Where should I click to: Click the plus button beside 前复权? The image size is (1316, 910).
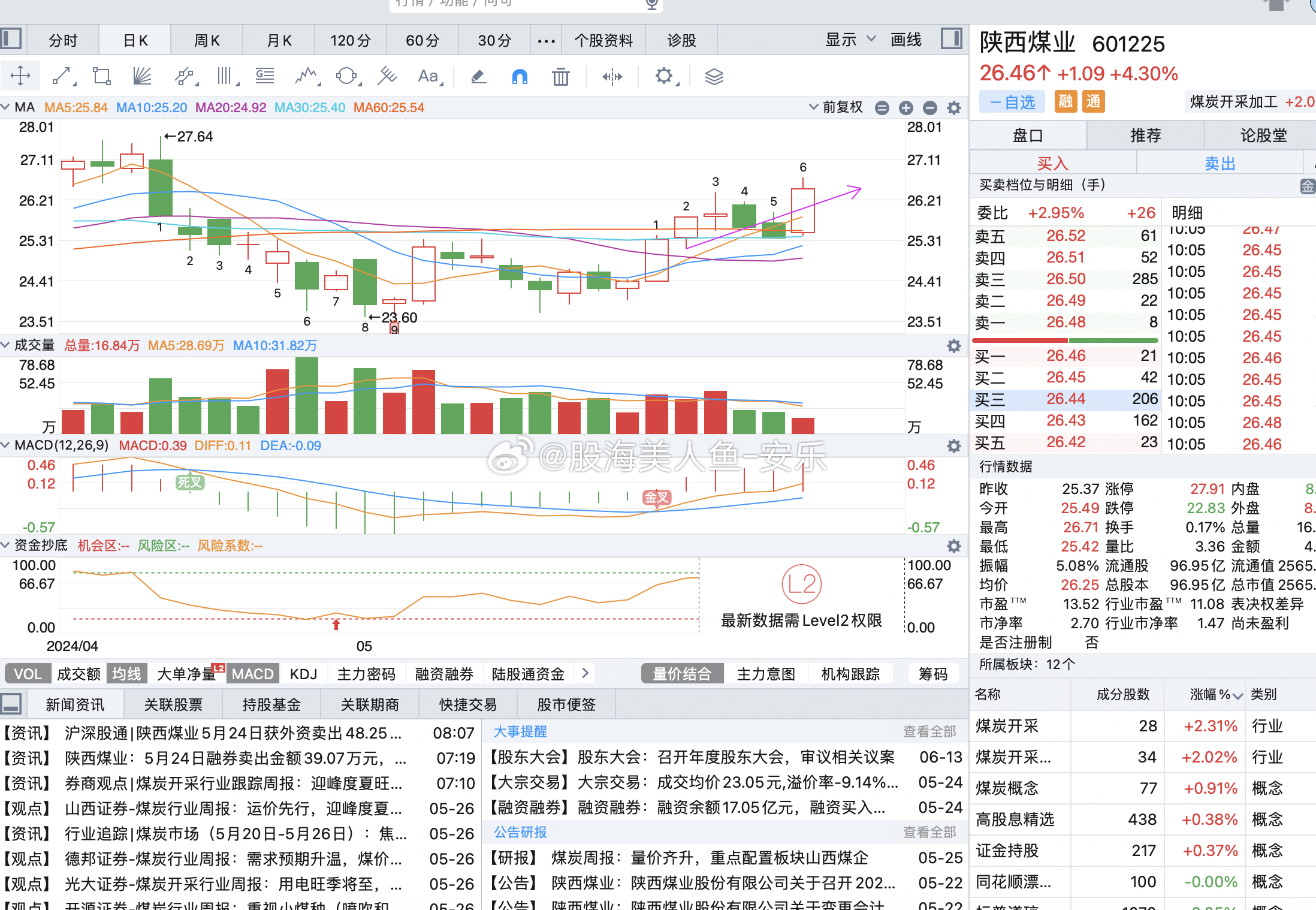tap(905, 107)
